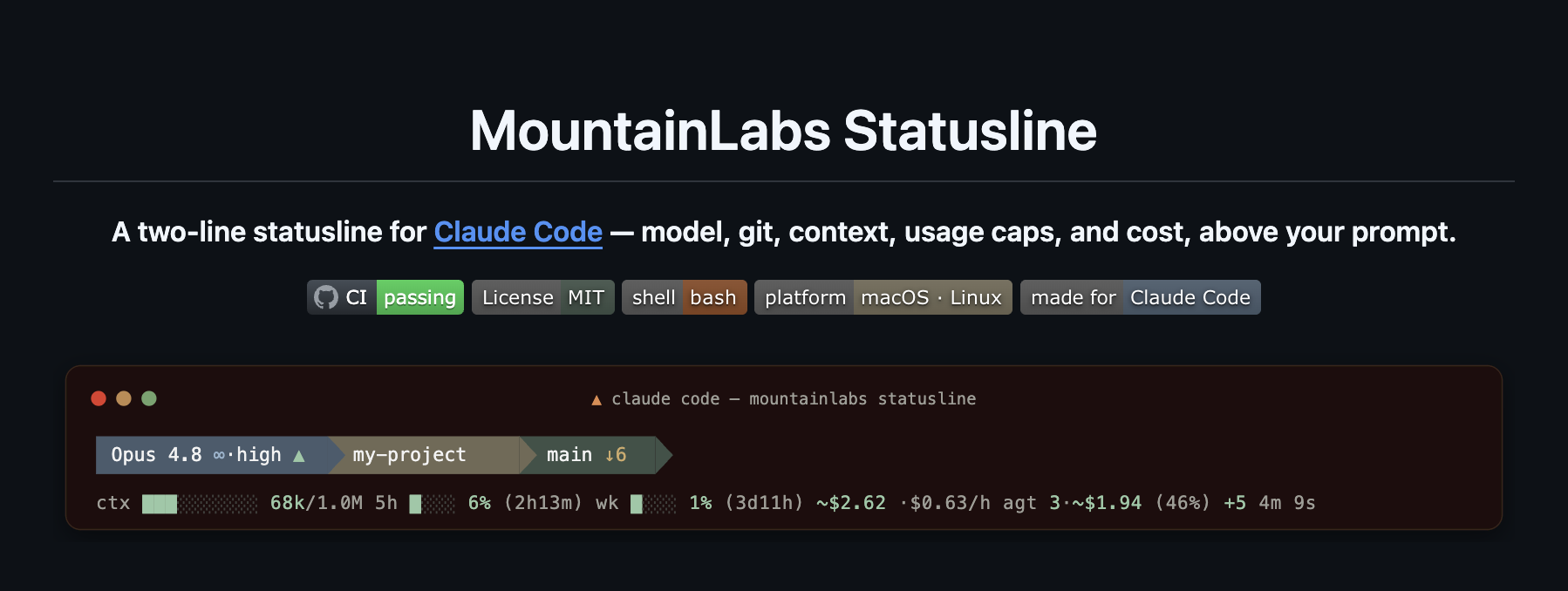Select the "68k/1.0M" context value
This screenshot has width=1568, height=591.
point(317,503)
